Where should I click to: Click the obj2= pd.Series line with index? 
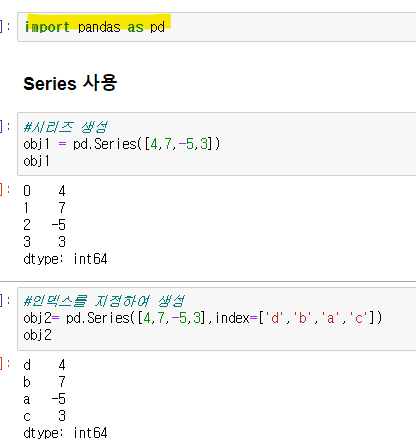[203, 318]
